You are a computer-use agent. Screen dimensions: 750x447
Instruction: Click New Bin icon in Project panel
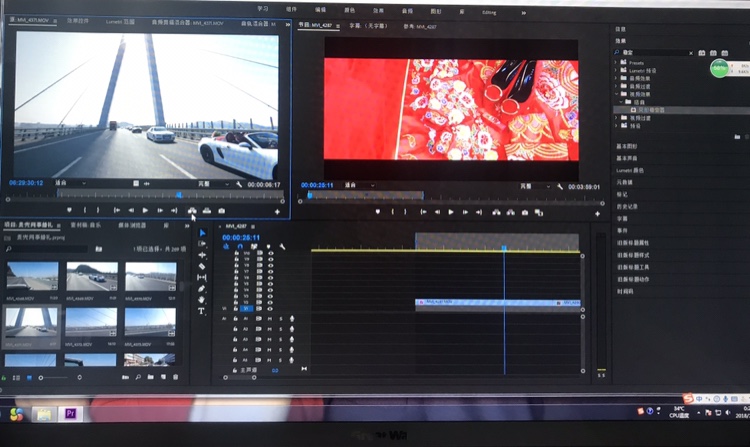pos(151,377)
